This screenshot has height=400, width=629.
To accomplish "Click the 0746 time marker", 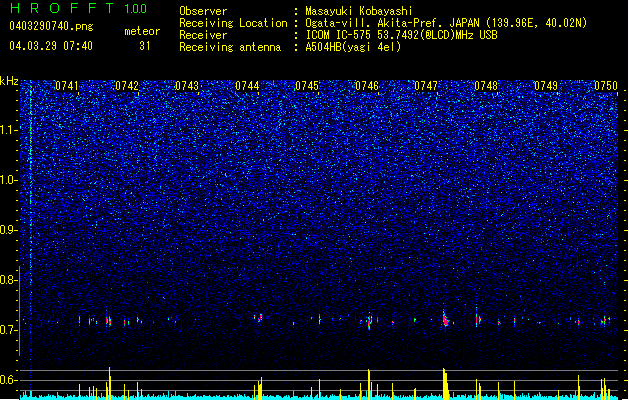I will tap(367, 85).
